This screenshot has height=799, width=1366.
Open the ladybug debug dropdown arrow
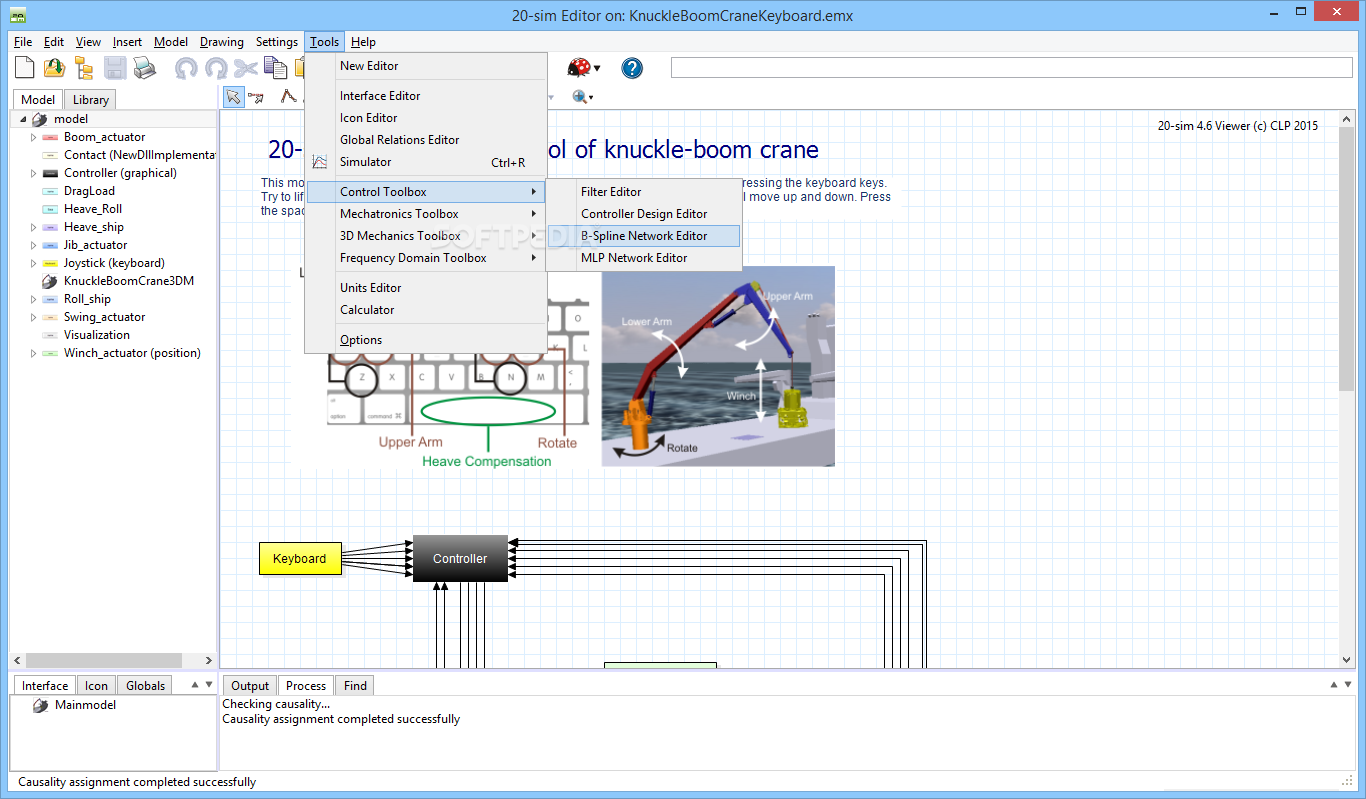point(597,68)
